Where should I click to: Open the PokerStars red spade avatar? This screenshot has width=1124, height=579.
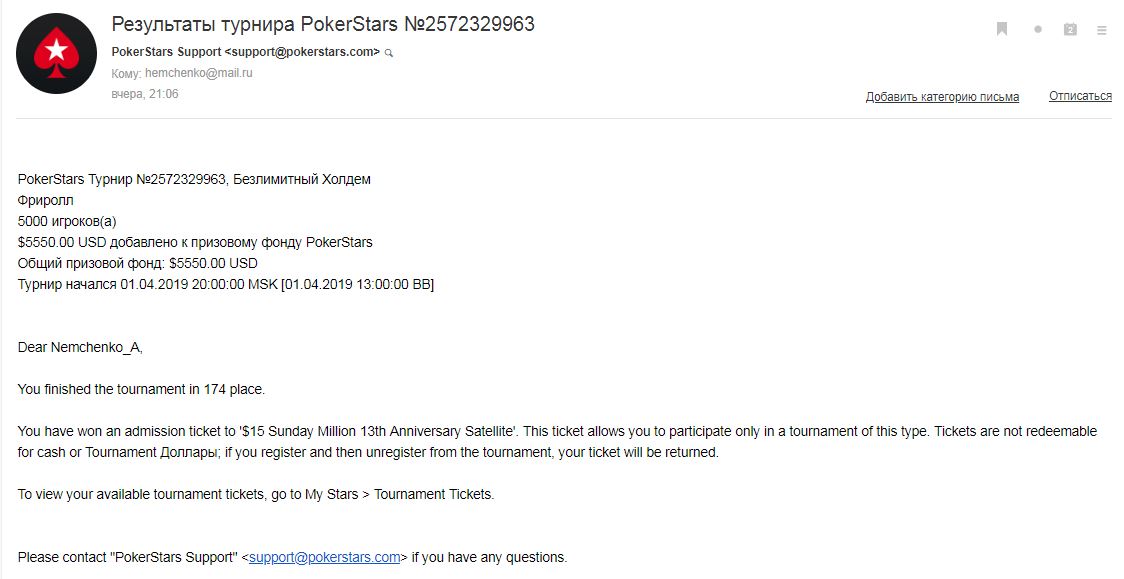click(57, 54)
